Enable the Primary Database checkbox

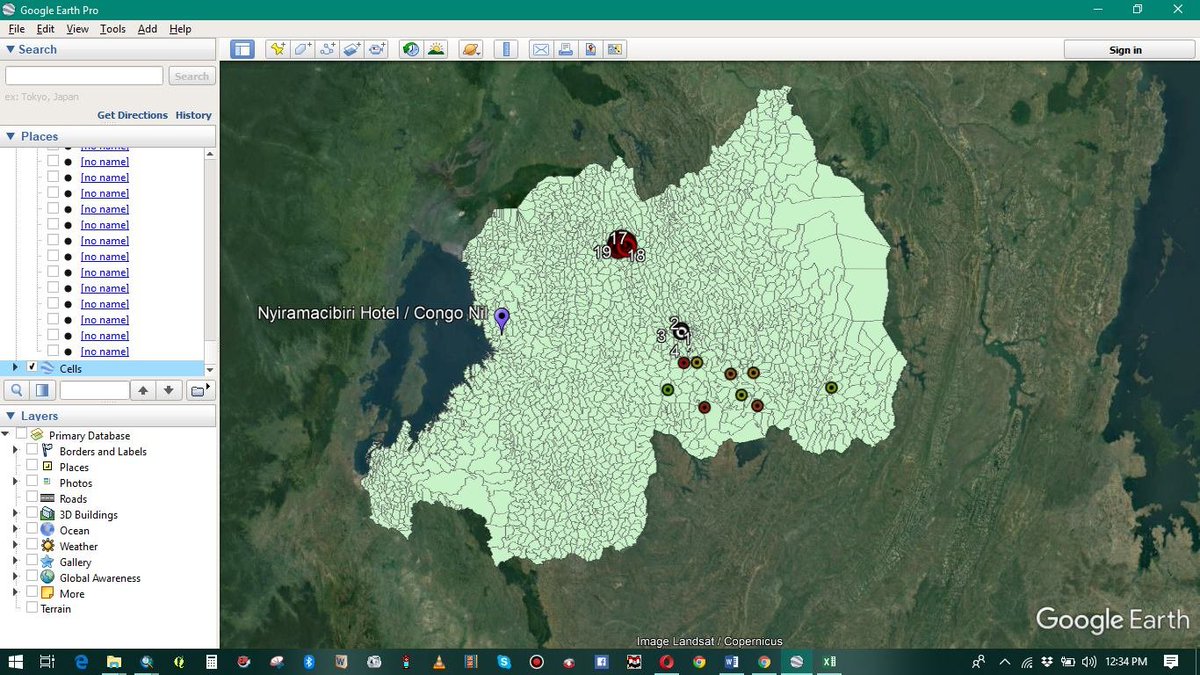point(21,435)
